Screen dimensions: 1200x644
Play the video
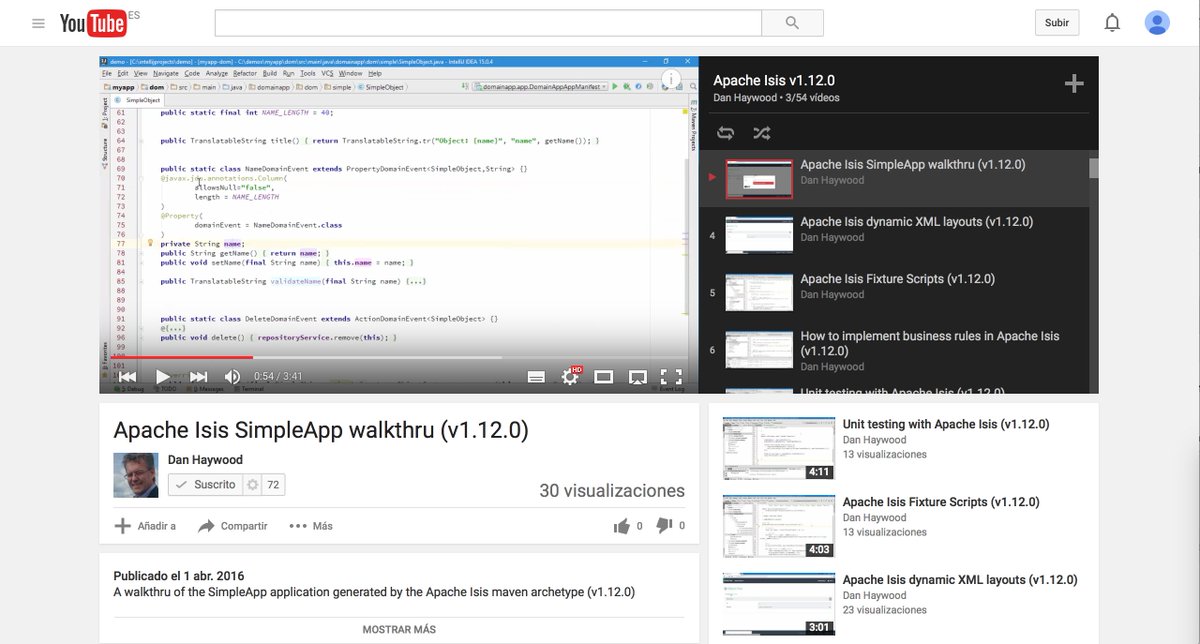(162, 377)
